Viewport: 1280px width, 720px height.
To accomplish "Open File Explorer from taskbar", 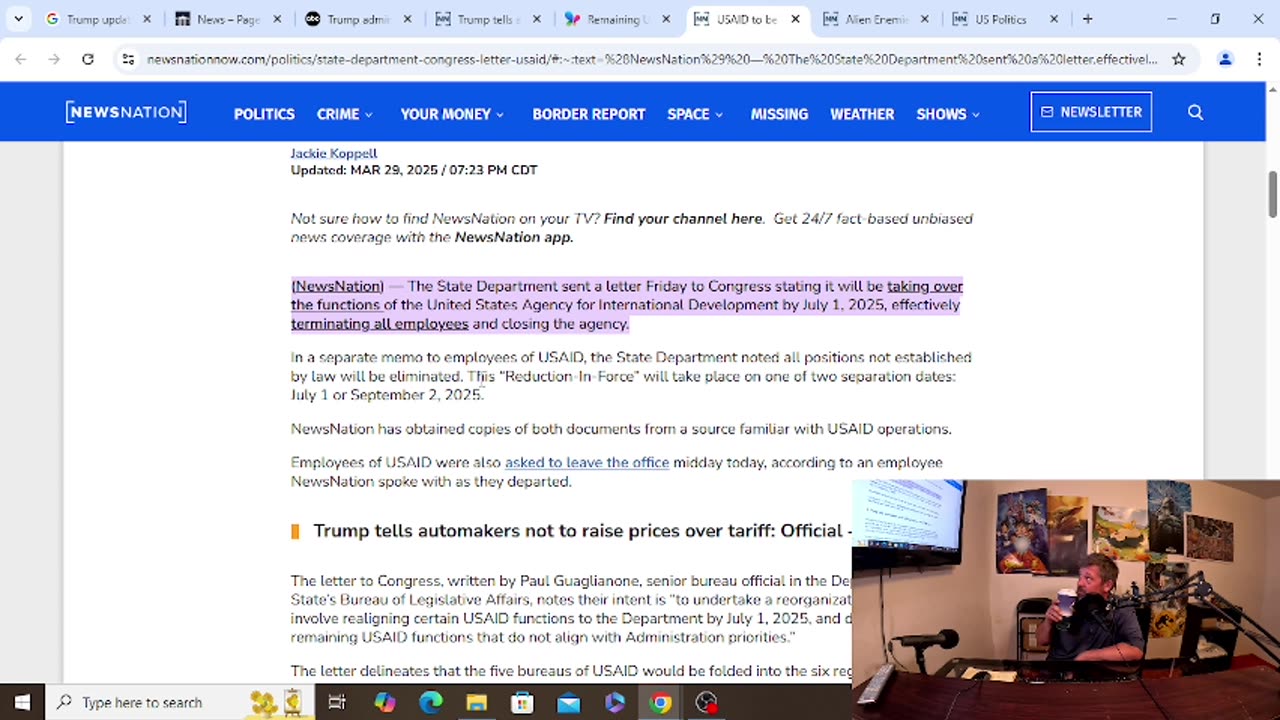I will coord(477,702).
